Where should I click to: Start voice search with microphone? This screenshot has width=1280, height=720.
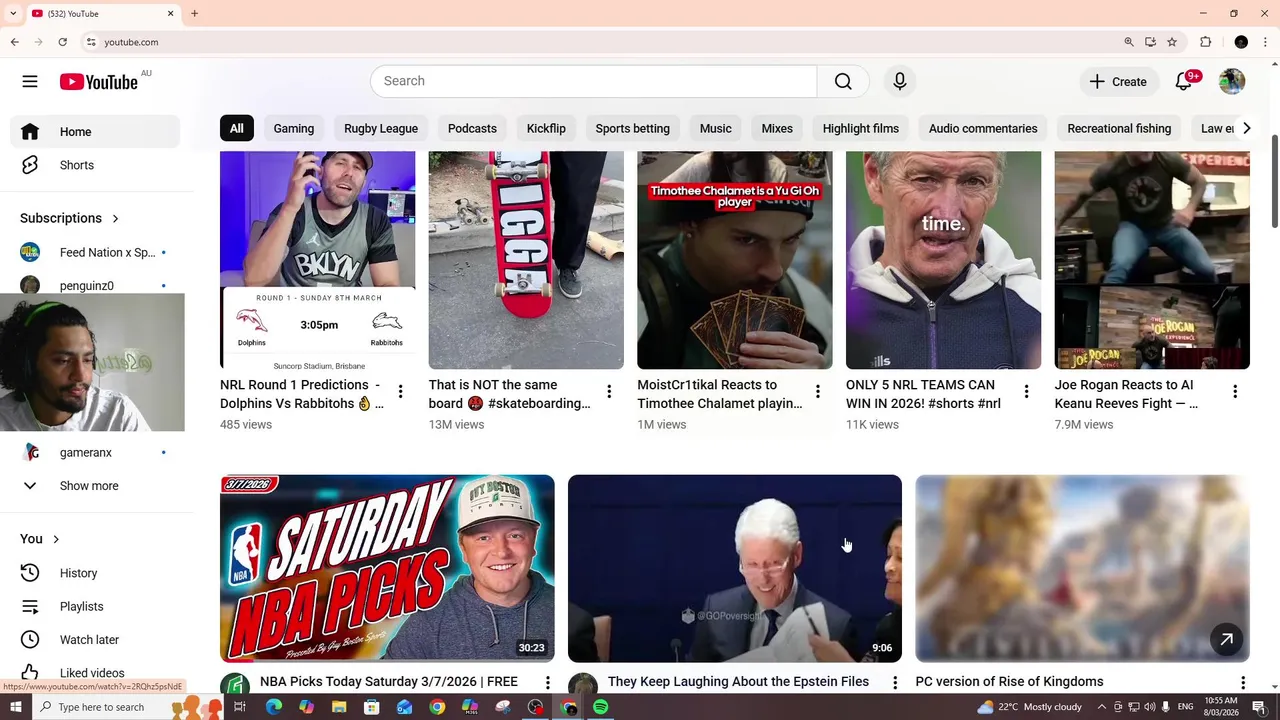[x=900, y=81]
